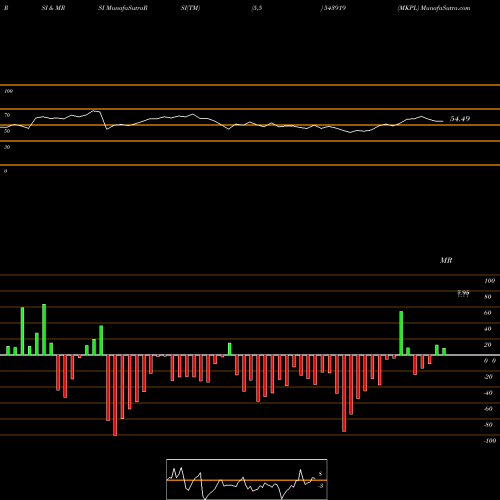Click the MR axis label 20
500x500 pixels.
click(x=488, y=345)
